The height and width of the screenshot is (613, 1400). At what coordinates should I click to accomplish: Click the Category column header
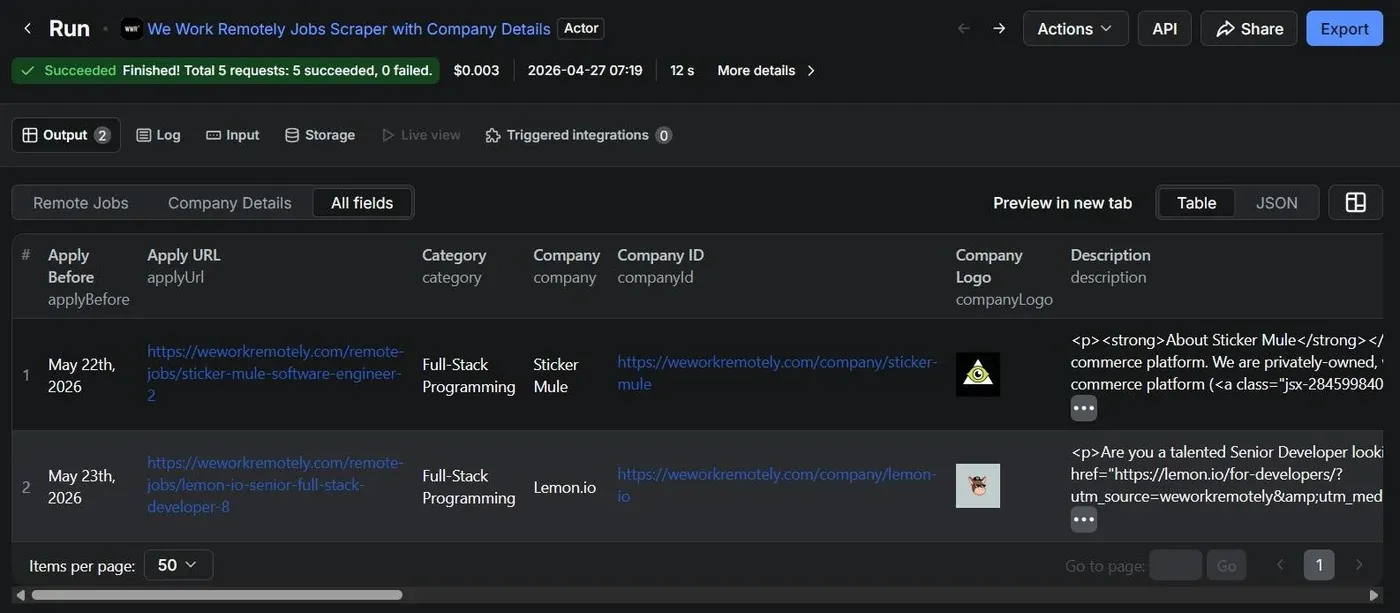[x=454, y=266]
